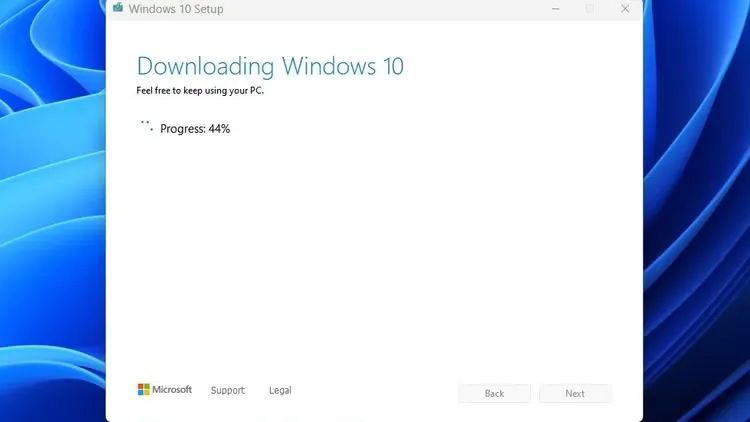Click the Microsoft logo in the footer
The height and width of the screenshot is (422, 750).
pyautogui.click(x=165, y=389)
